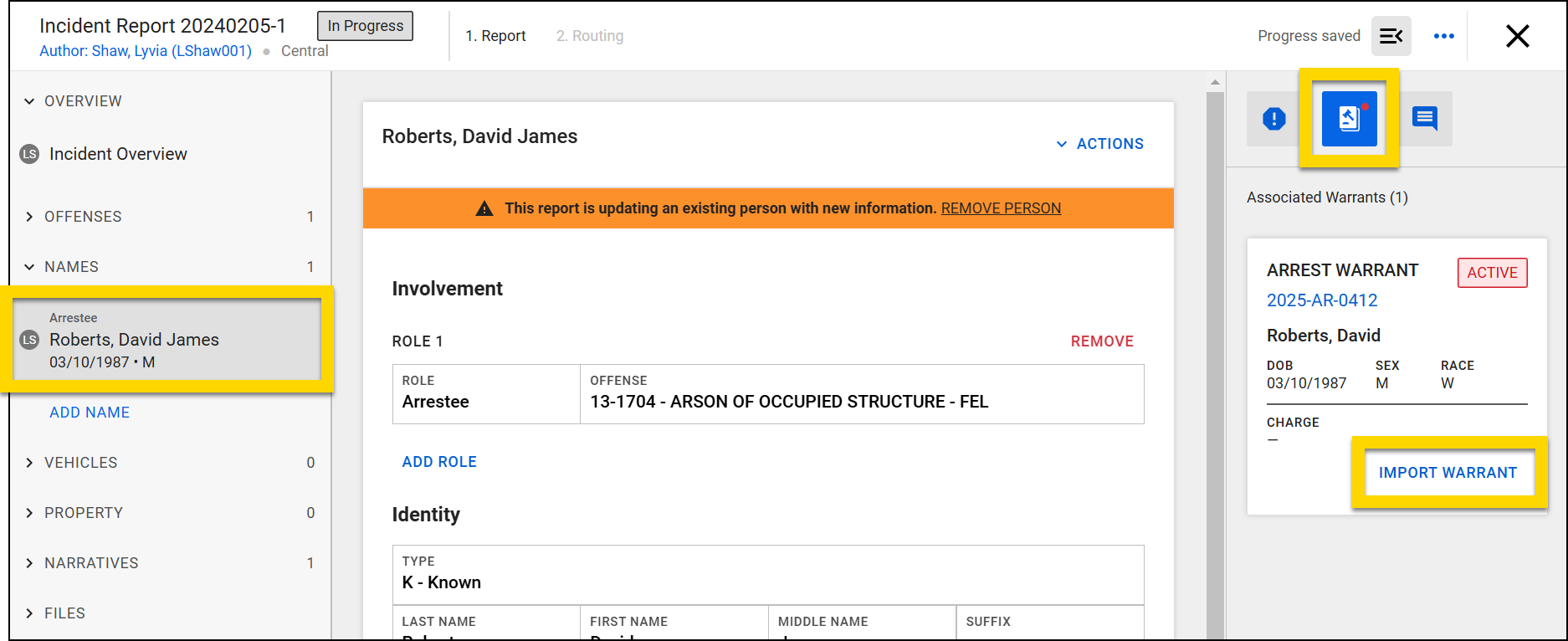Screen dimensions: 1568x641
Task: Click the Roberts, David James form header
Action: [x=479, y=136]
